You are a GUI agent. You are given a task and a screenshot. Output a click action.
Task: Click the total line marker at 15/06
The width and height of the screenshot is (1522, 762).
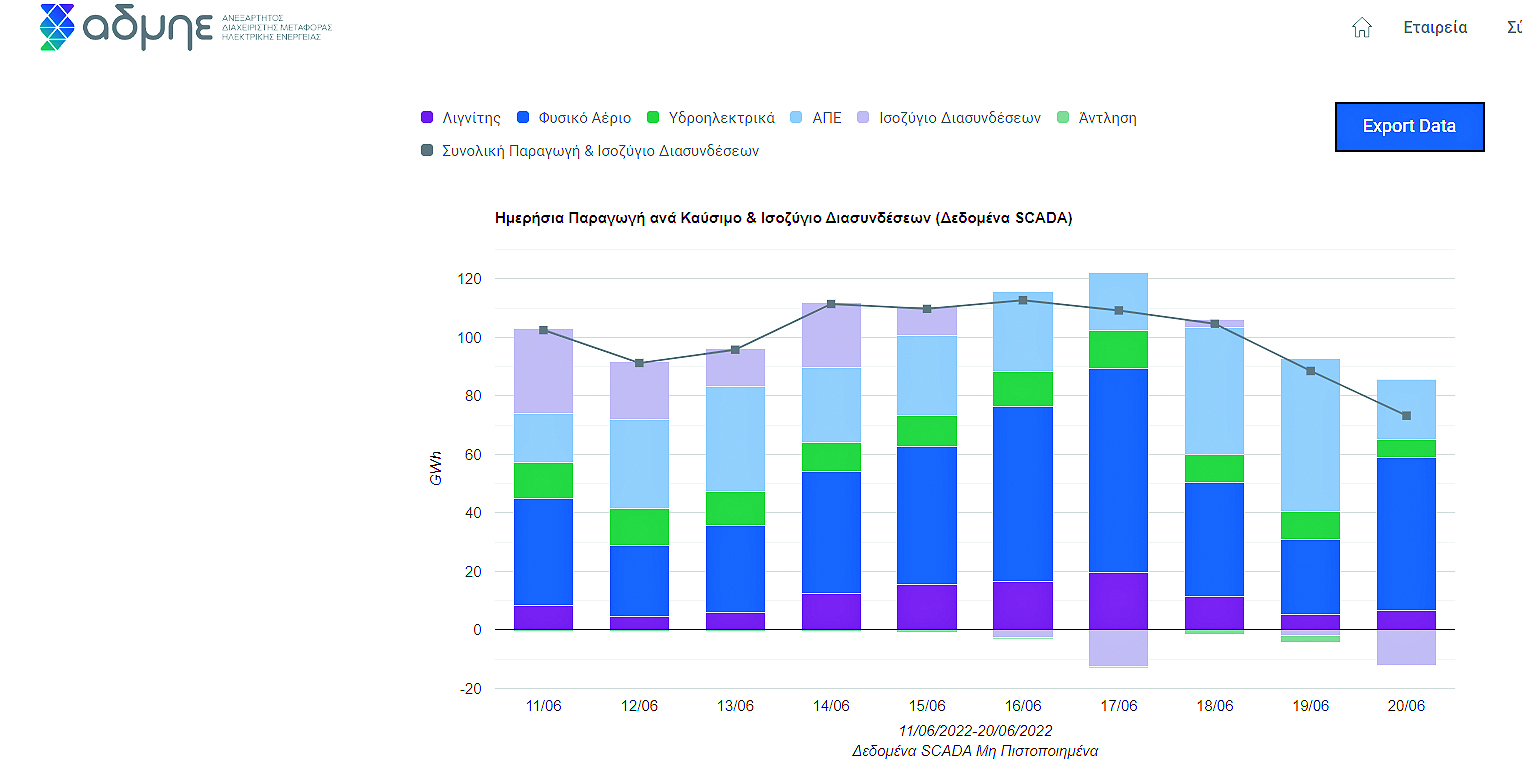[927, 309]
